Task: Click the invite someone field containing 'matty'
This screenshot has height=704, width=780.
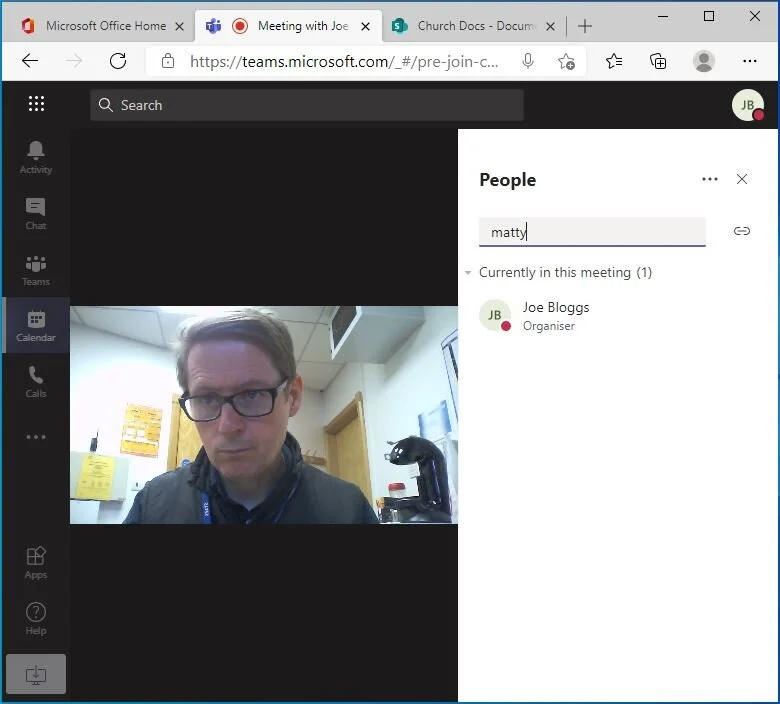Action: coord(592,232)
